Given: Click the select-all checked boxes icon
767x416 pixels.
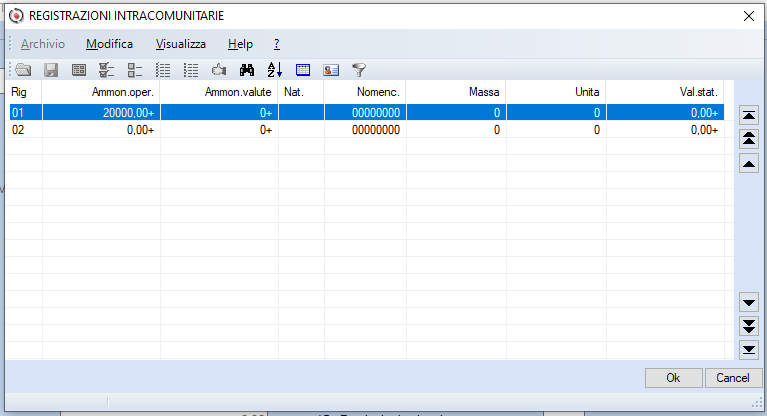Looking at the screenshot, I should pos(106,70).
